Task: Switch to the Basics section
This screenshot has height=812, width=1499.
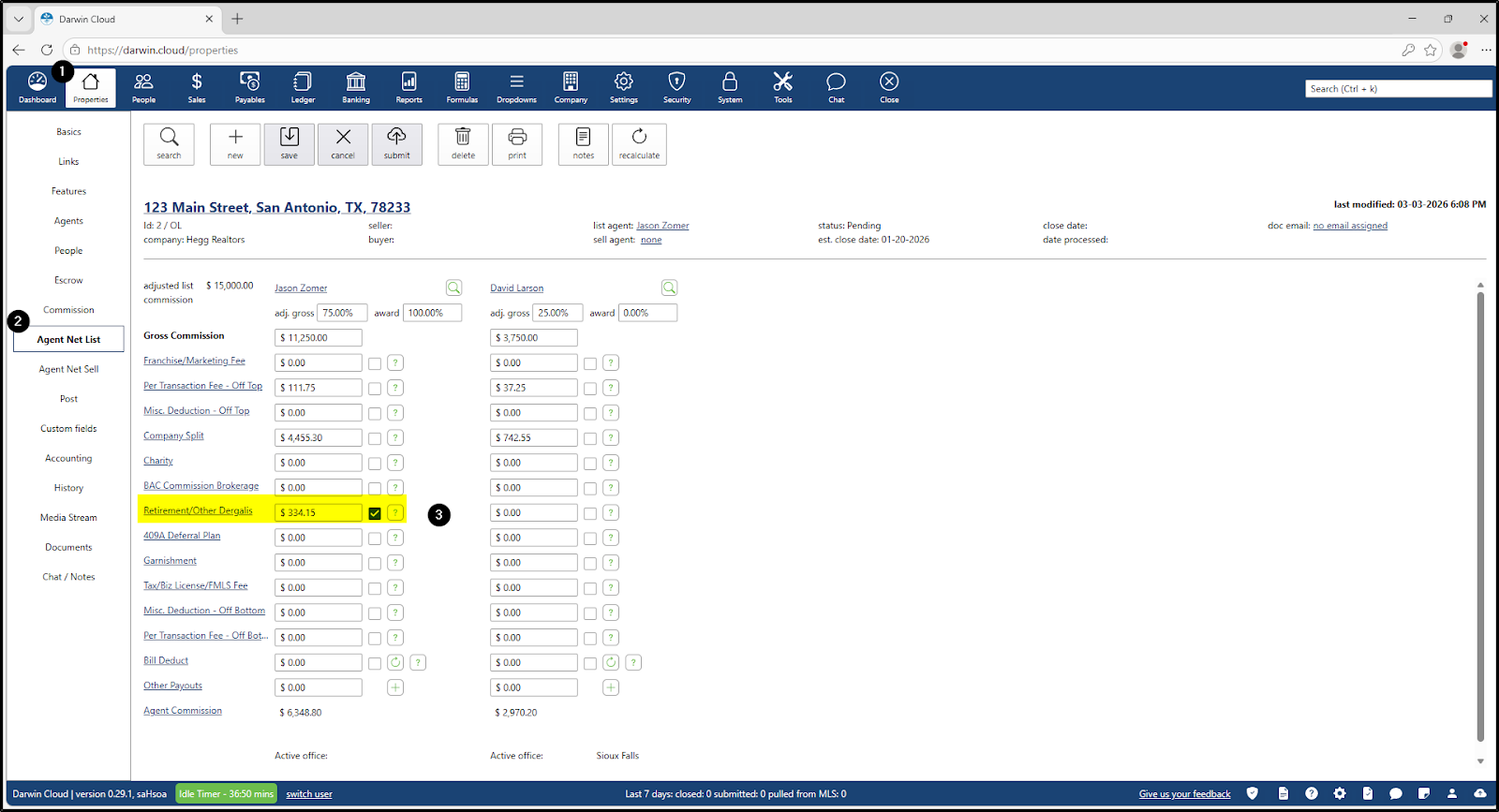Action: pos(68,132)
